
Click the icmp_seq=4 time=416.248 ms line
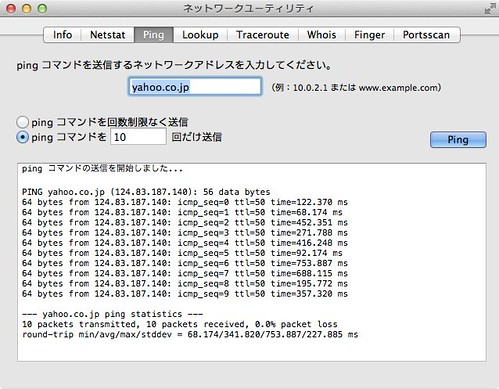[185, 243]
